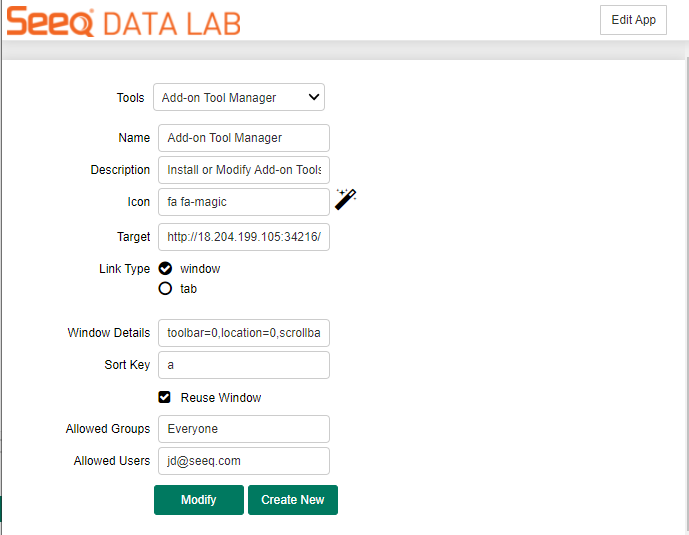Uncheck the Reuse Window checkbox
This screenshot has height=535, width=689.
pyautogui.click(x=165, y=397)
